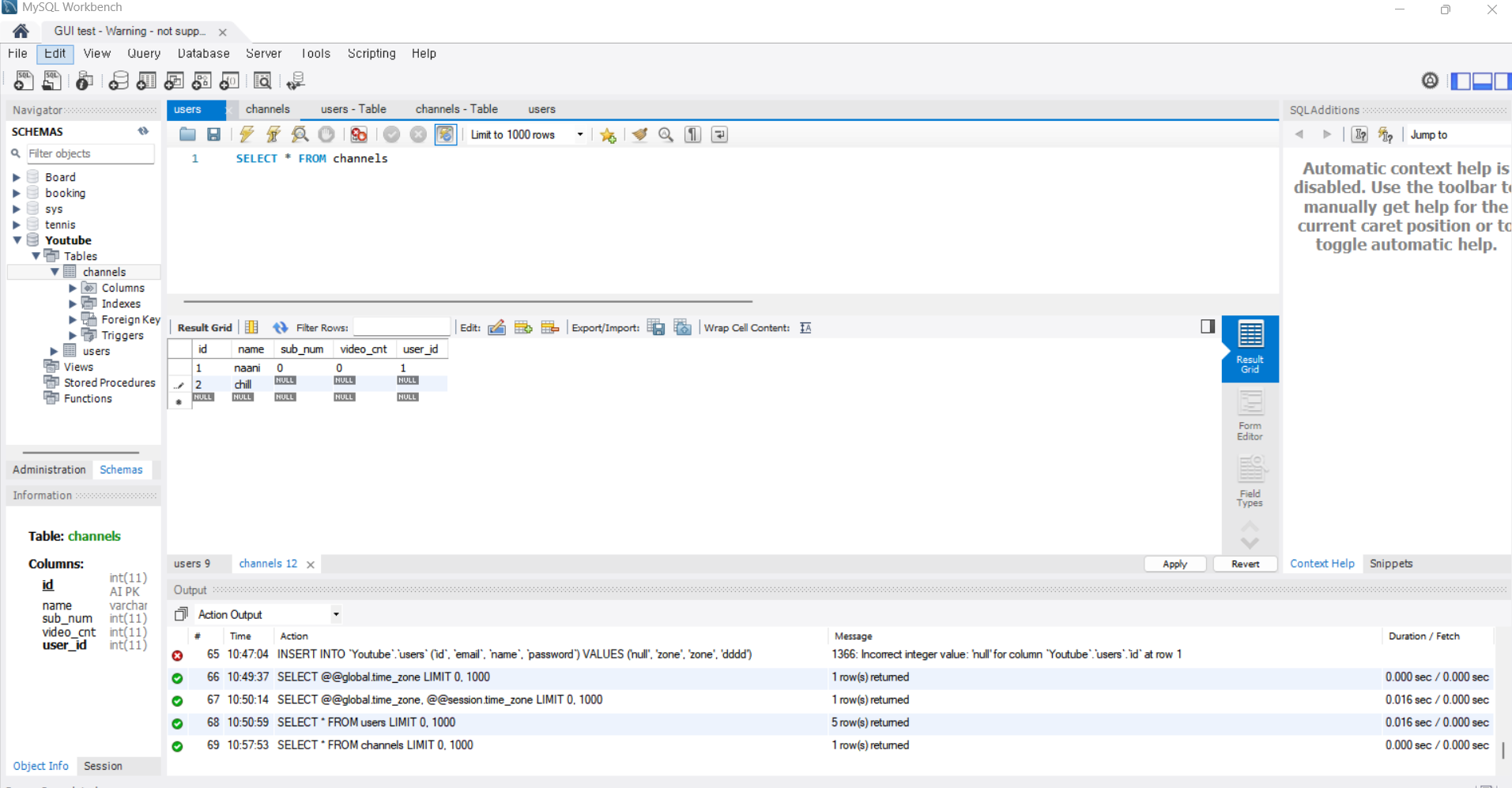Save the script to a file
The image size is (1512, 788).
tap(213, 134)
